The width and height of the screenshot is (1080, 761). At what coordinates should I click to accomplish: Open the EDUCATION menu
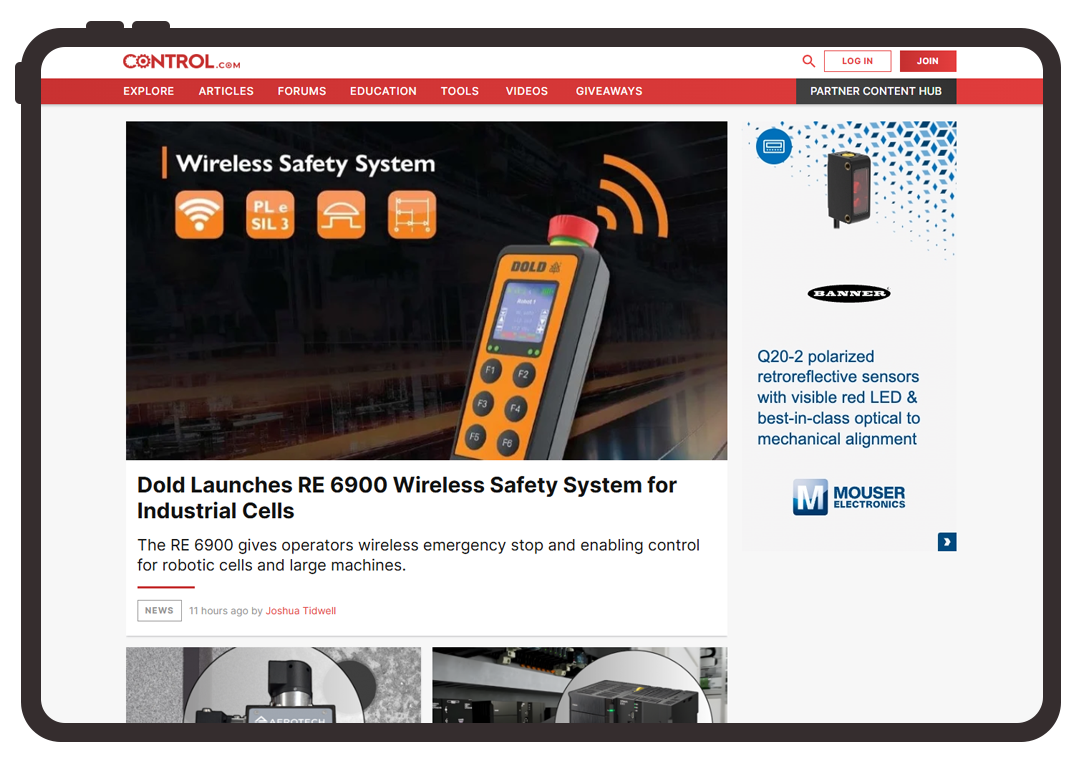click(383, 91)
